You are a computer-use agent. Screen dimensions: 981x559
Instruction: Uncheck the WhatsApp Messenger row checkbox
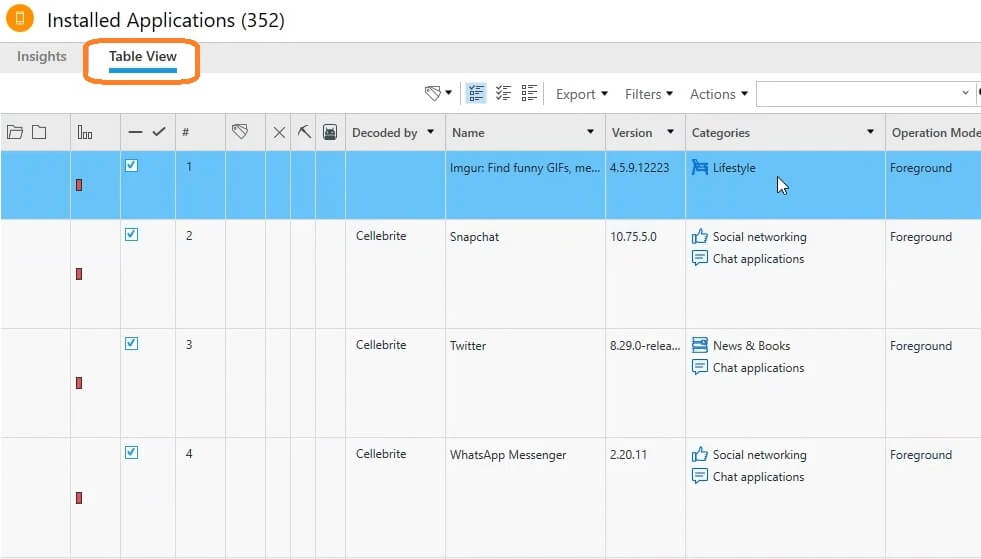click(131, 452)
